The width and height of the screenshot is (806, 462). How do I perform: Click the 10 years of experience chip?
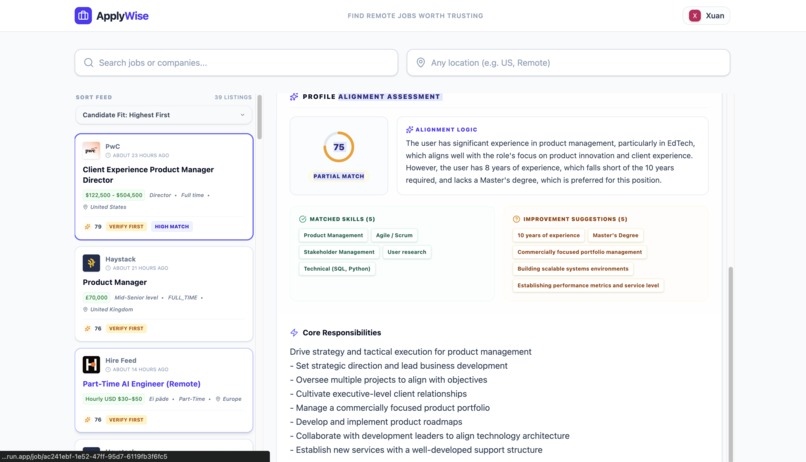(548, 235)
